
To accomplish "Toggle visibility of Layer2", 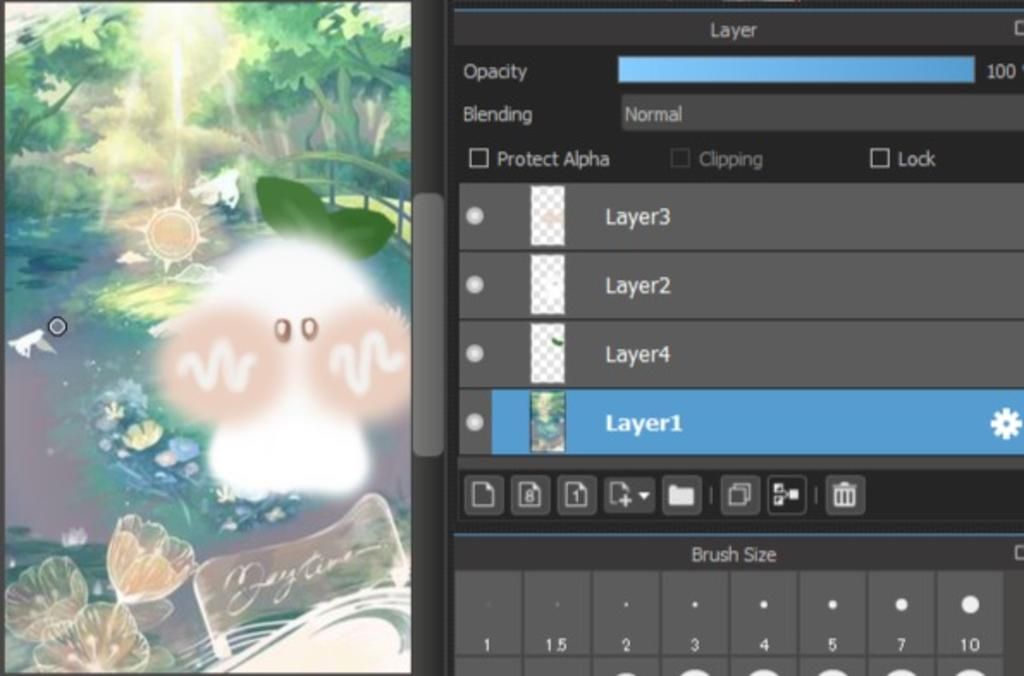I will [x=475, y=285].
